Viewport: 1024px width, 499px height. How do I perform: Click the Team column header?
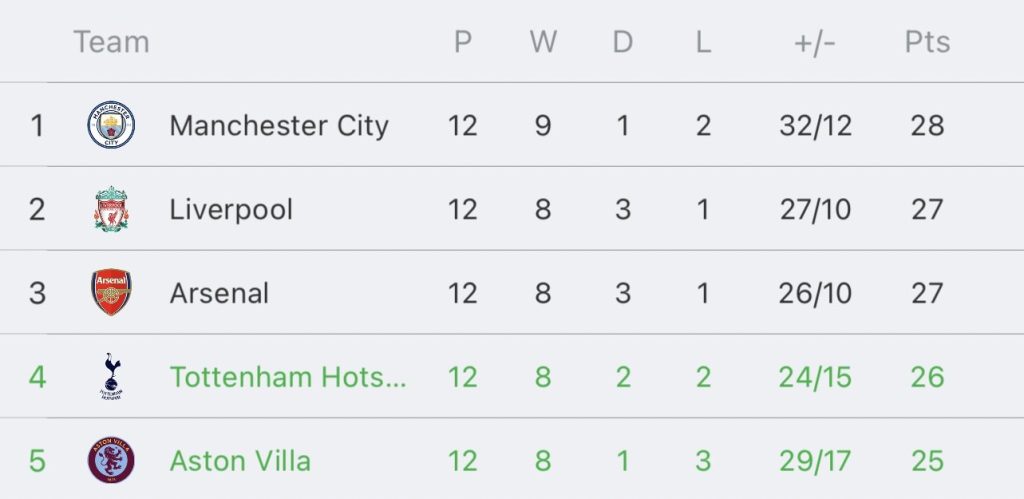point(112,42)
